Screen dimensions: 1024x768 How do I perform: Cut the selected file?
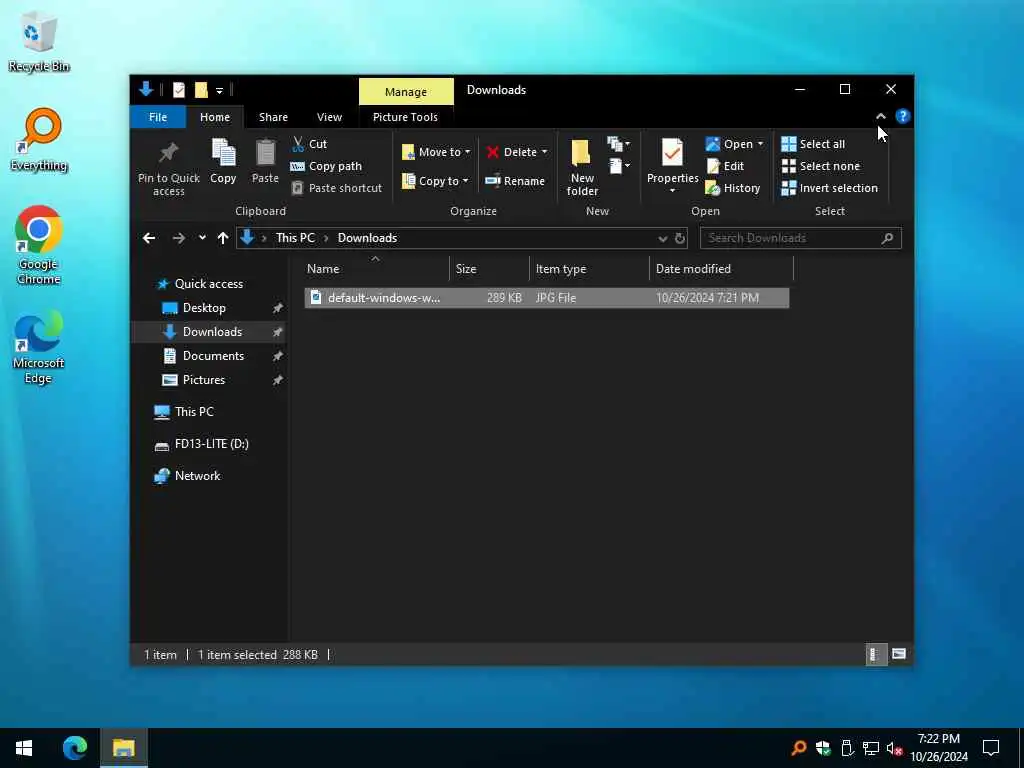point(310,144)
